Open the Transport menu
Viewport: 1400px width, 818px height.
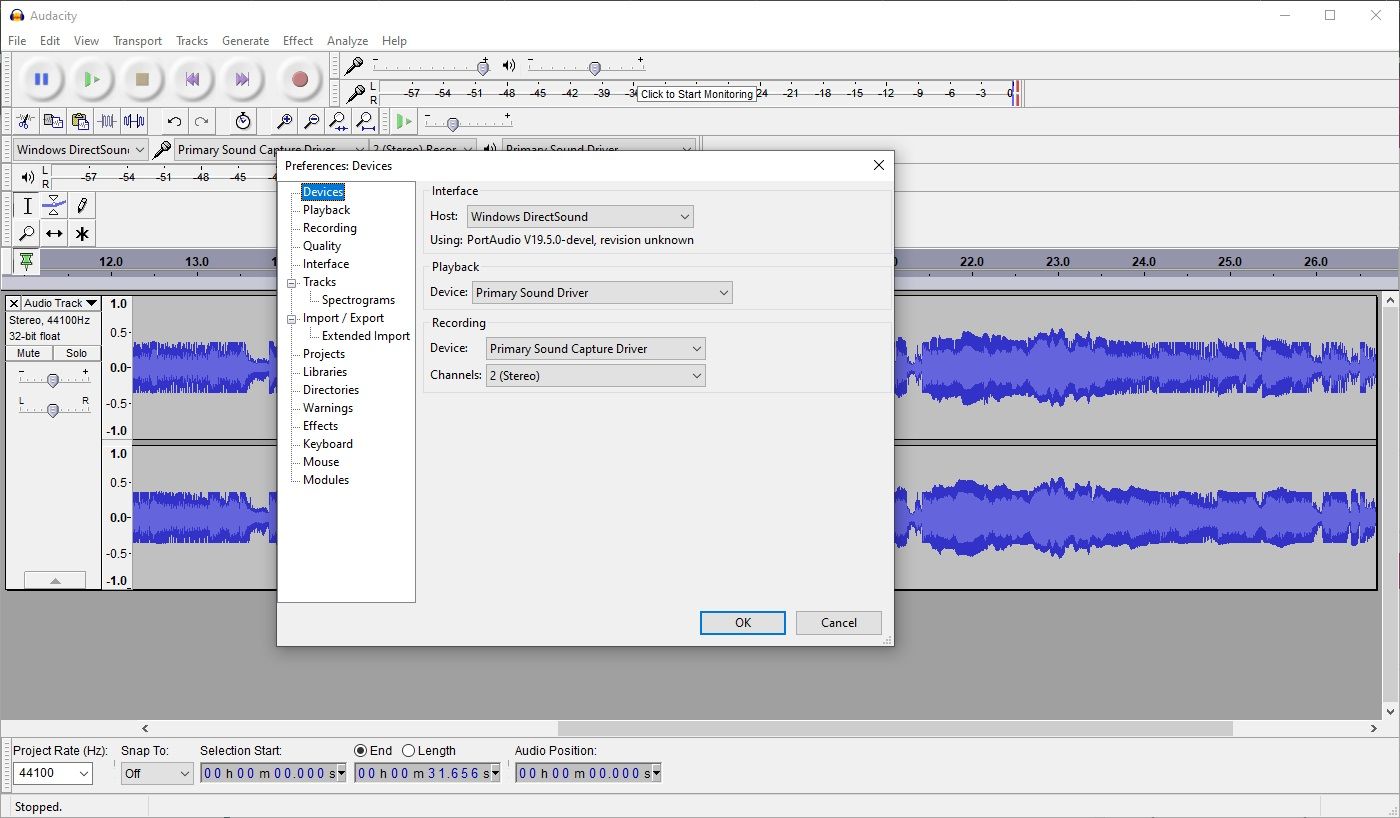pos(137,41)
